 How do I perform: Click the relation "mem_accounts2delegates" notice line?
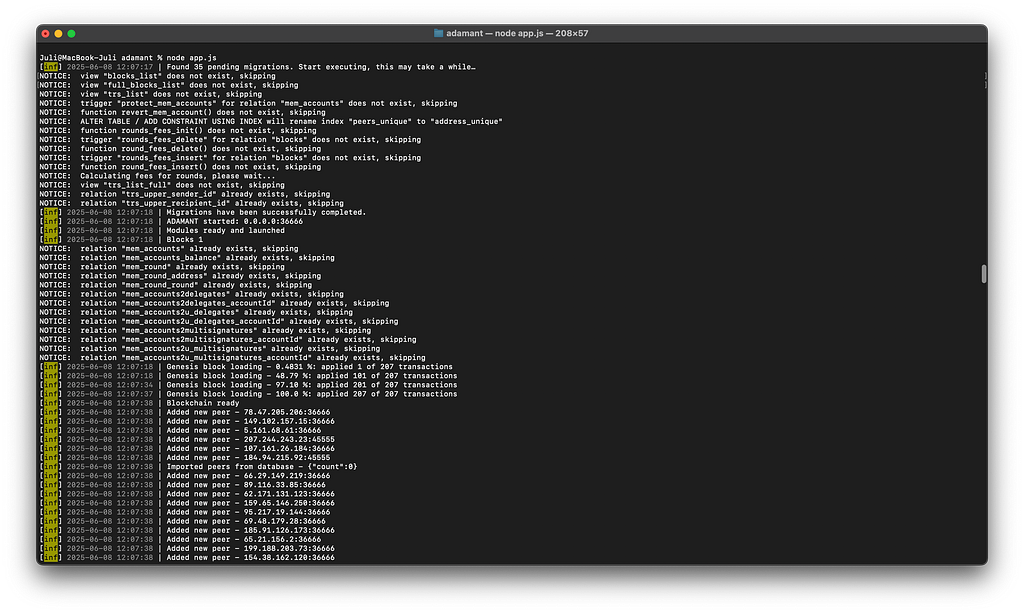click(x=191, y=294)
